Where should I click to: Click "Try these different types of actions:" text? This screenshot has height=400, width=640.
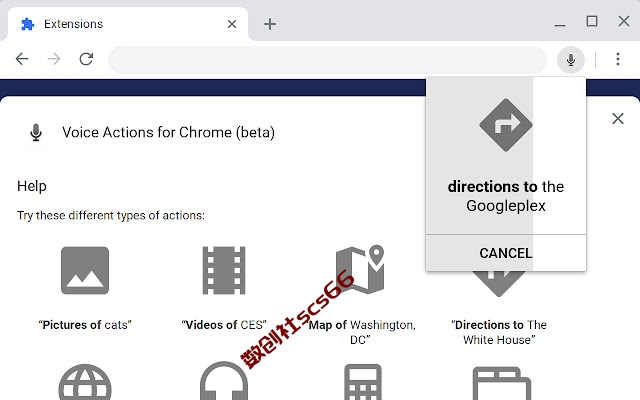(111, 216)
